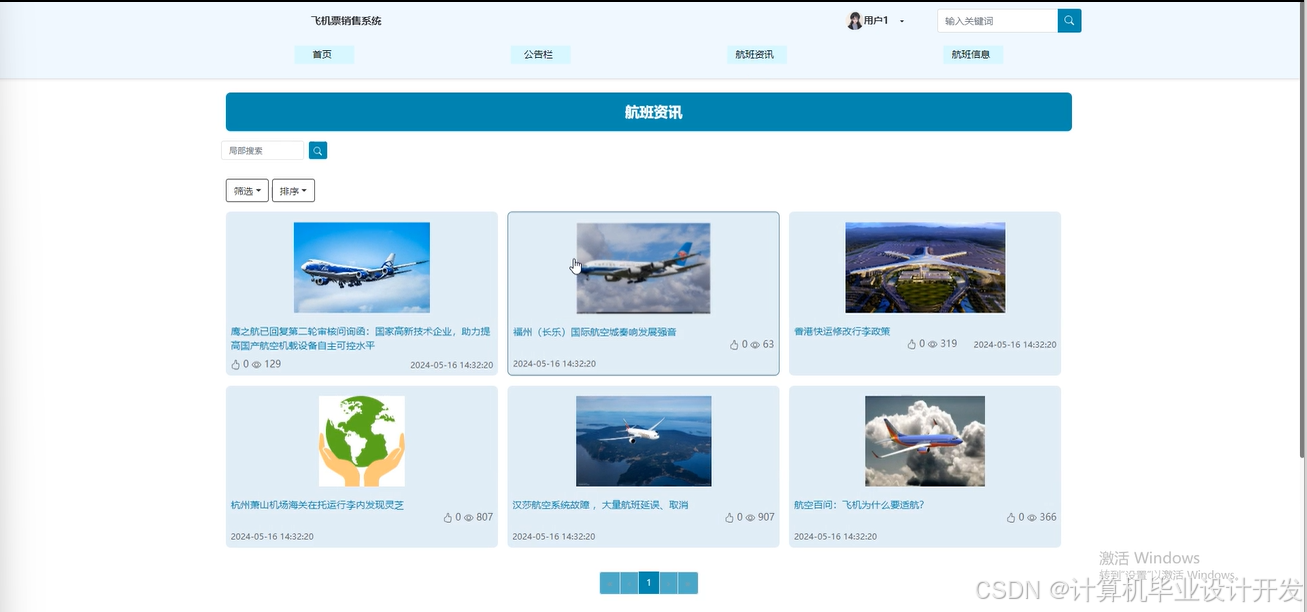Open article 鹰之航已回复第二轮审核问询函
Viewport: 1307px width, 612px height.
pyautogui.click(x=360, y=338)
